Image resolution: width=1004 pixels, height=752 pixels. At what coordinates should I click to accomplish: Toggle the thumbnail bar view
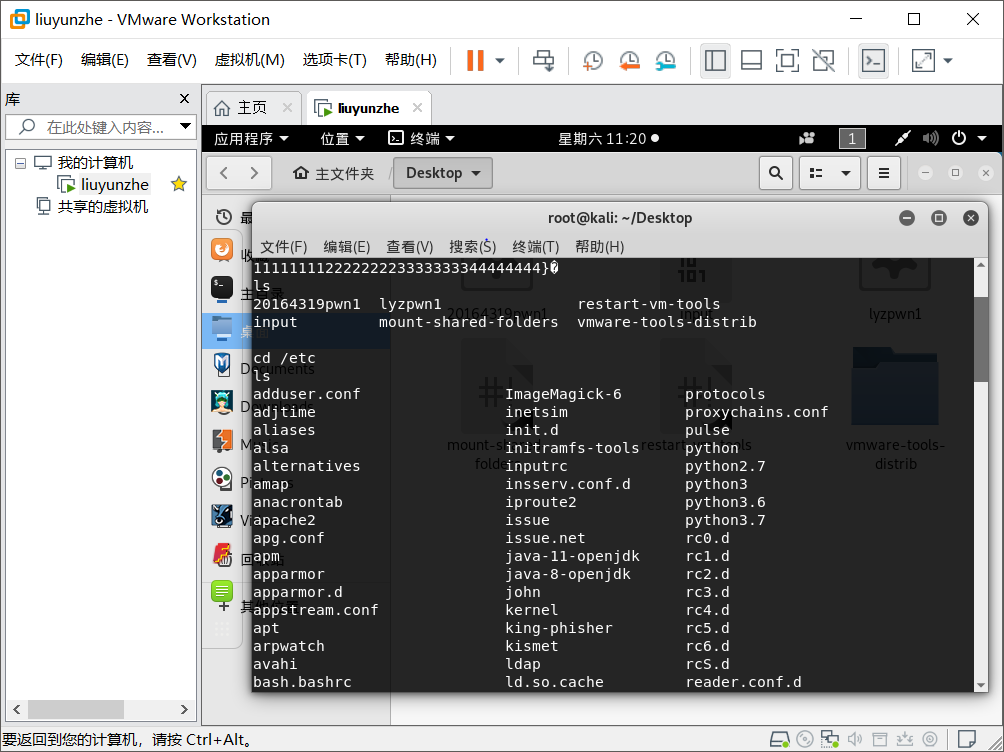click(751, 61)
